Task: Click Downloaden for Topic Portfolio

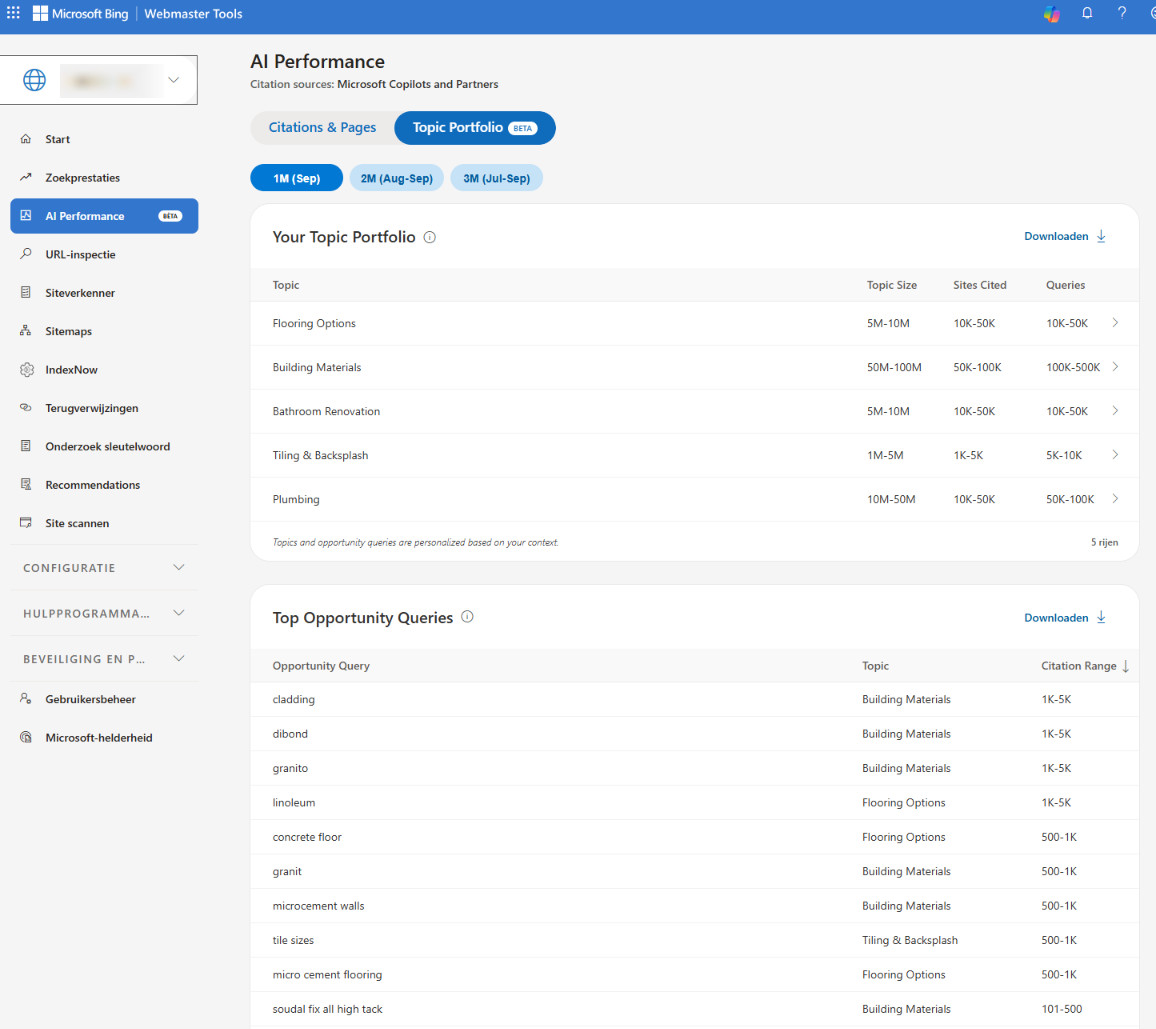Action: coord(1056,236)
